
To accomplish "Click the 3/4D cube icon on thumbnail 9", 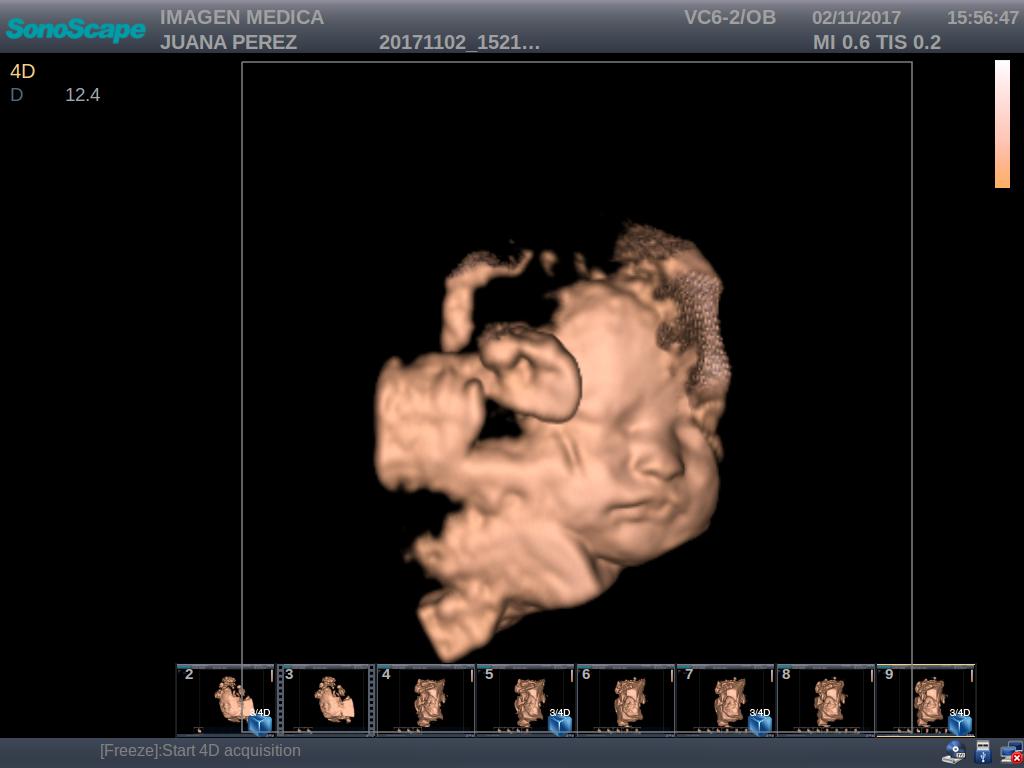I will click(x=959, y=722).
